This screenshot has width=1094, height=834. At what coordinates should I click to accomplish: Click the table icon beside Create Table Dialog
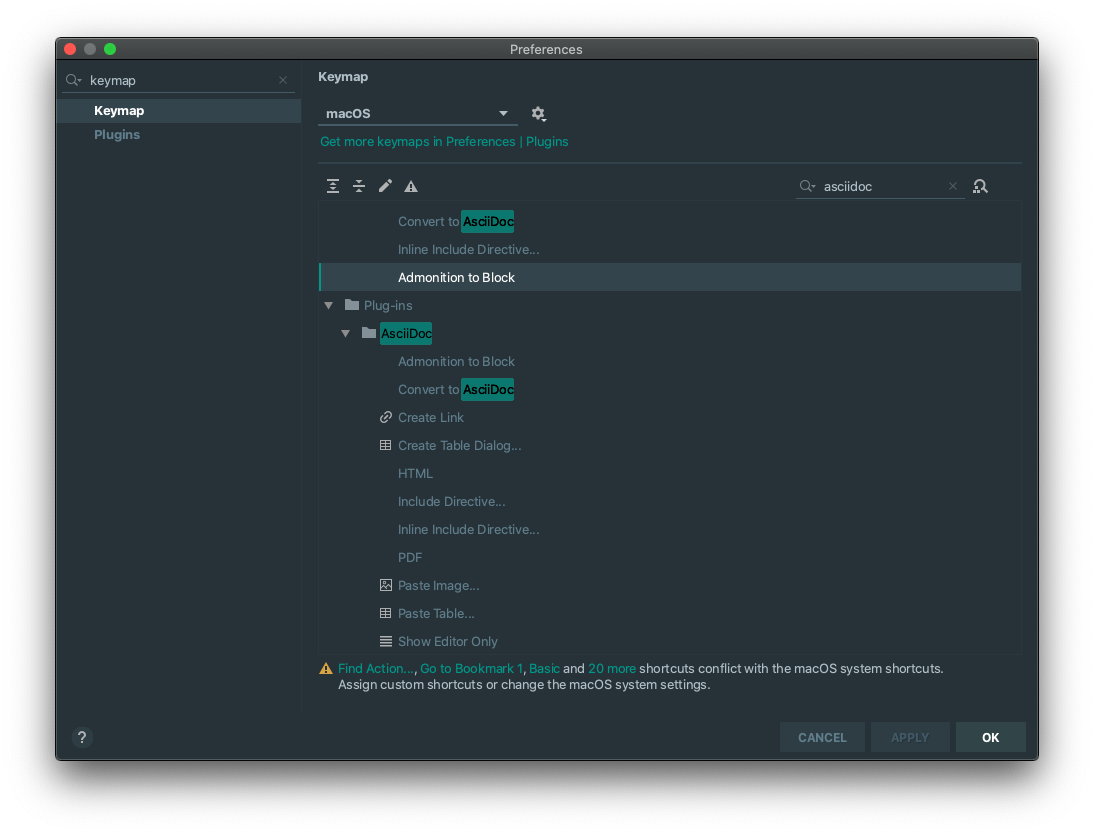[x=385, y=445]
